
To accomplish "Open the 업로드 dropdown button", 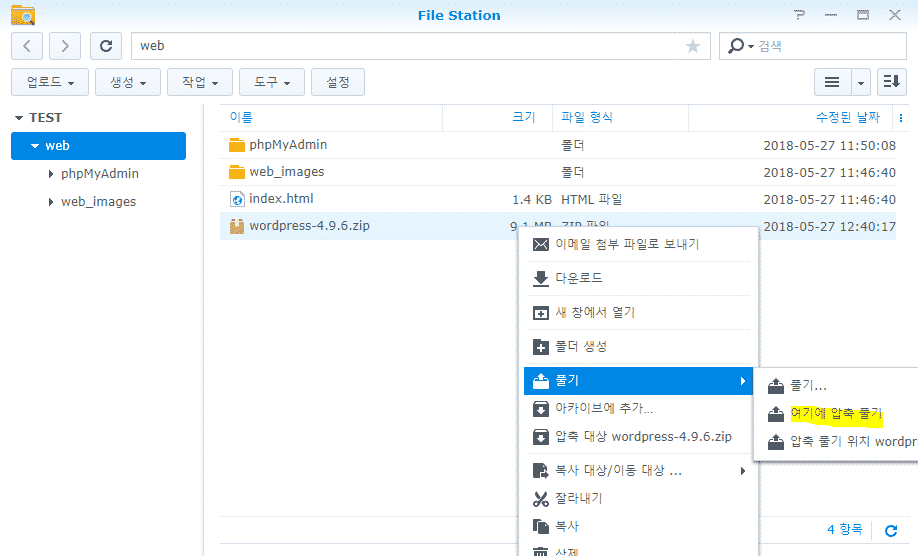I will [x=50, y=82].
